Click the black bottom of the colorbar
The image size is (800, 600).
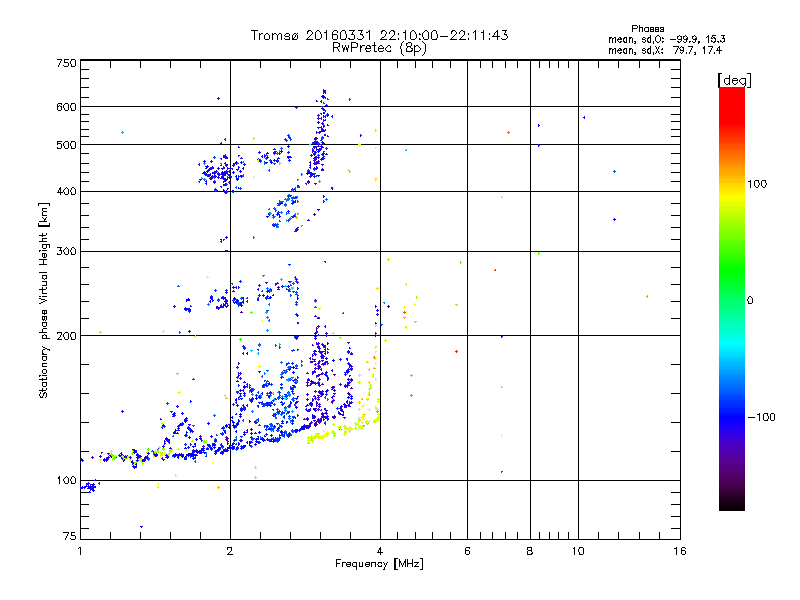[732, 503]
